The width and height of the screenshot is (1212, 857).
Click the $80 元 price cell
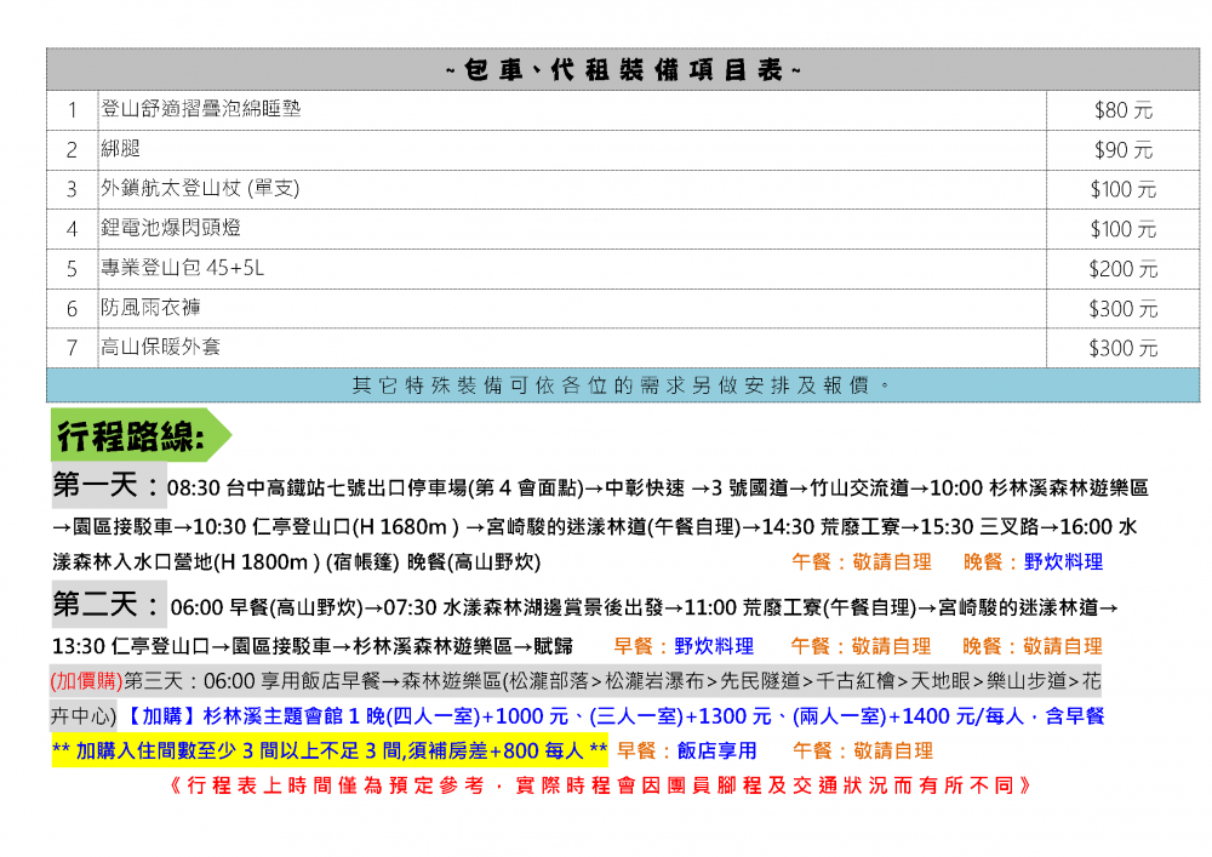coord(1122,110)
